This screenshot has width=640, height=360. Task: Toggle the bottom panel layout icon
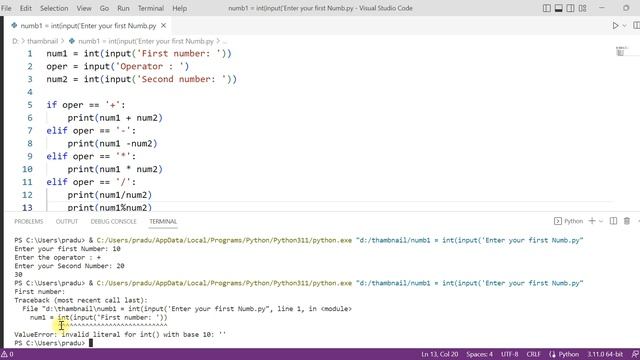pos(558,8)
